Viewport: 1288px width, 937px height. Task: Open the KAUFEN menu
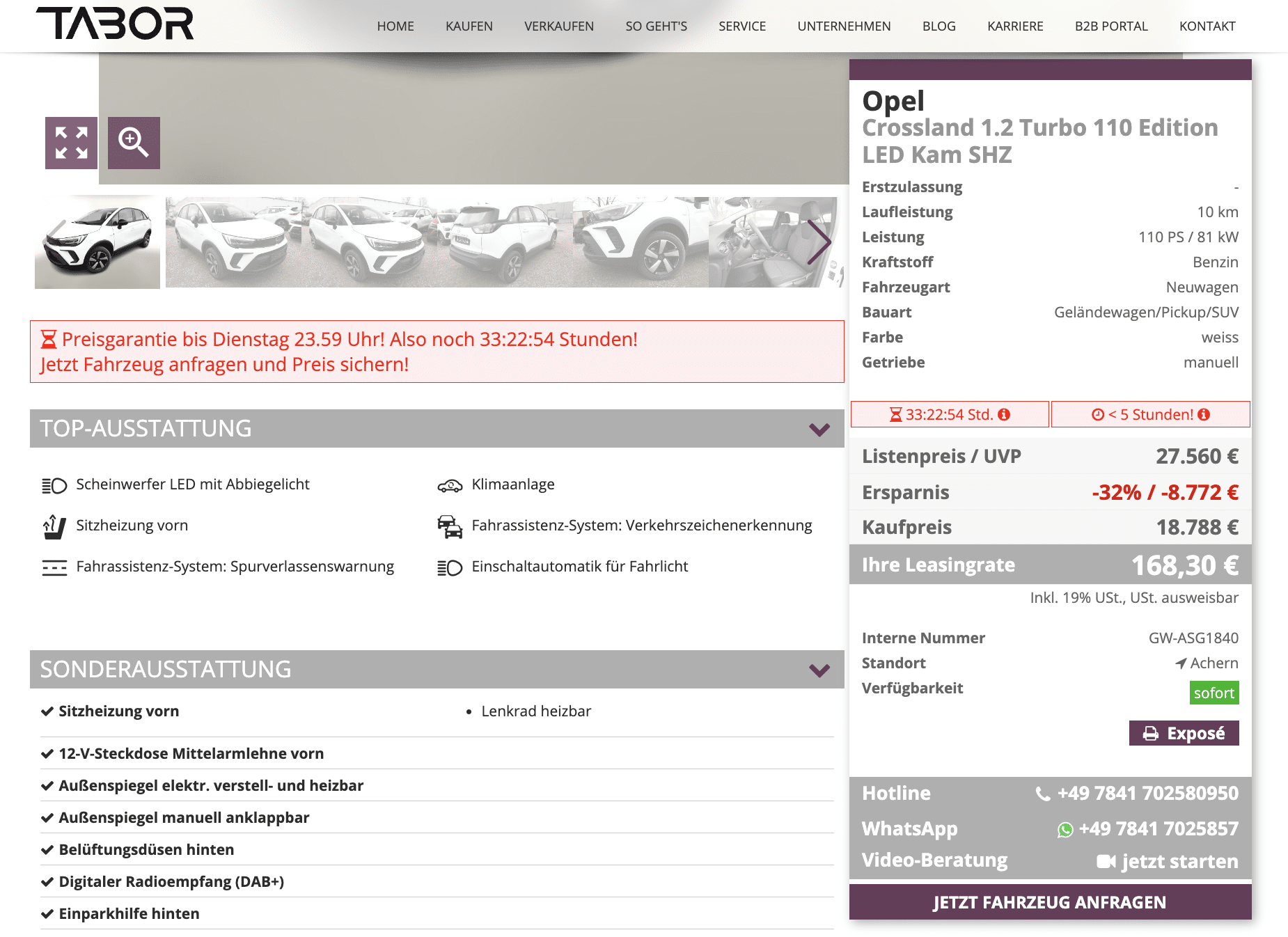click(469, 26)
